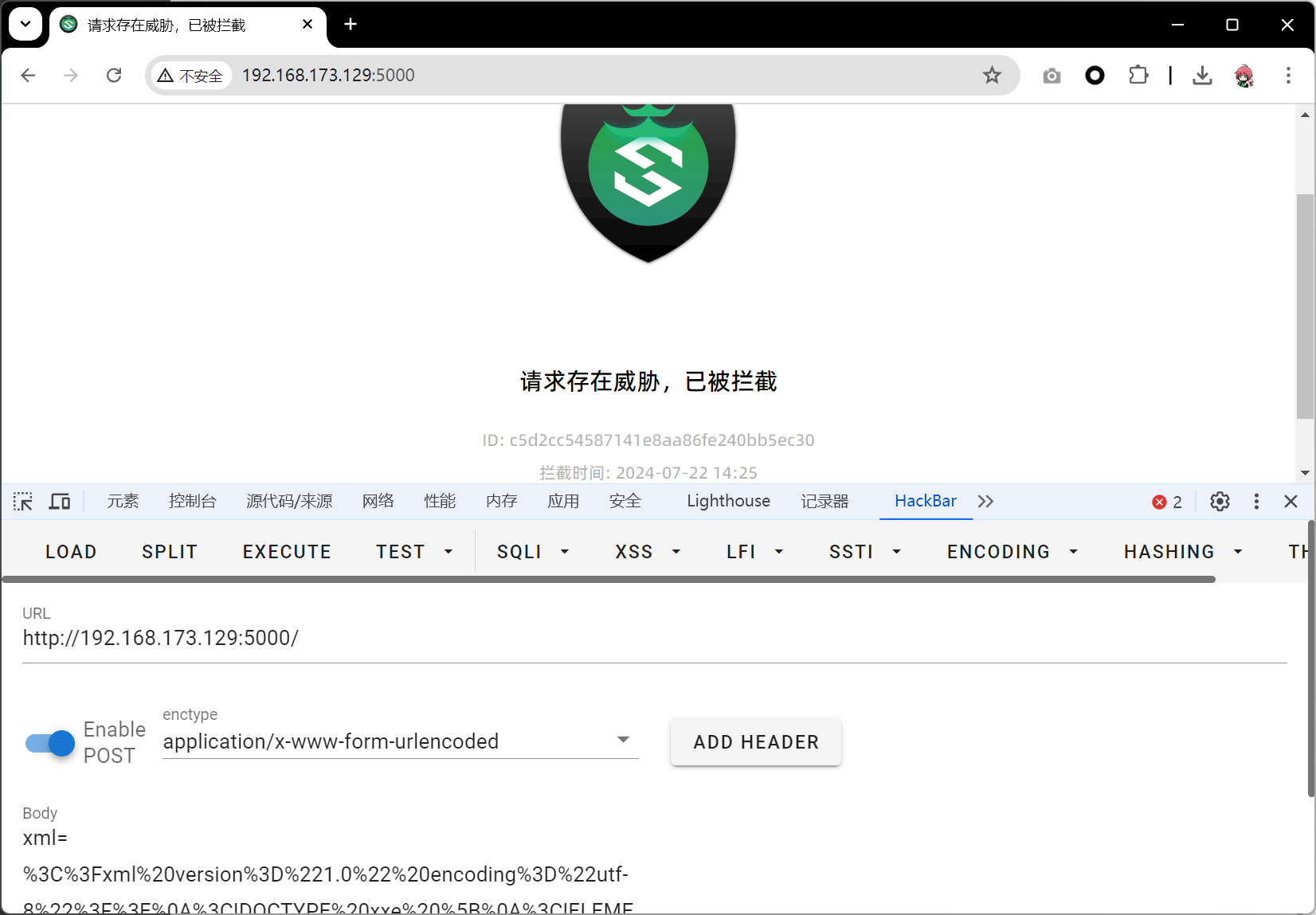
Task: Show more DevTools tabs chevron
Action: [985, 502]
